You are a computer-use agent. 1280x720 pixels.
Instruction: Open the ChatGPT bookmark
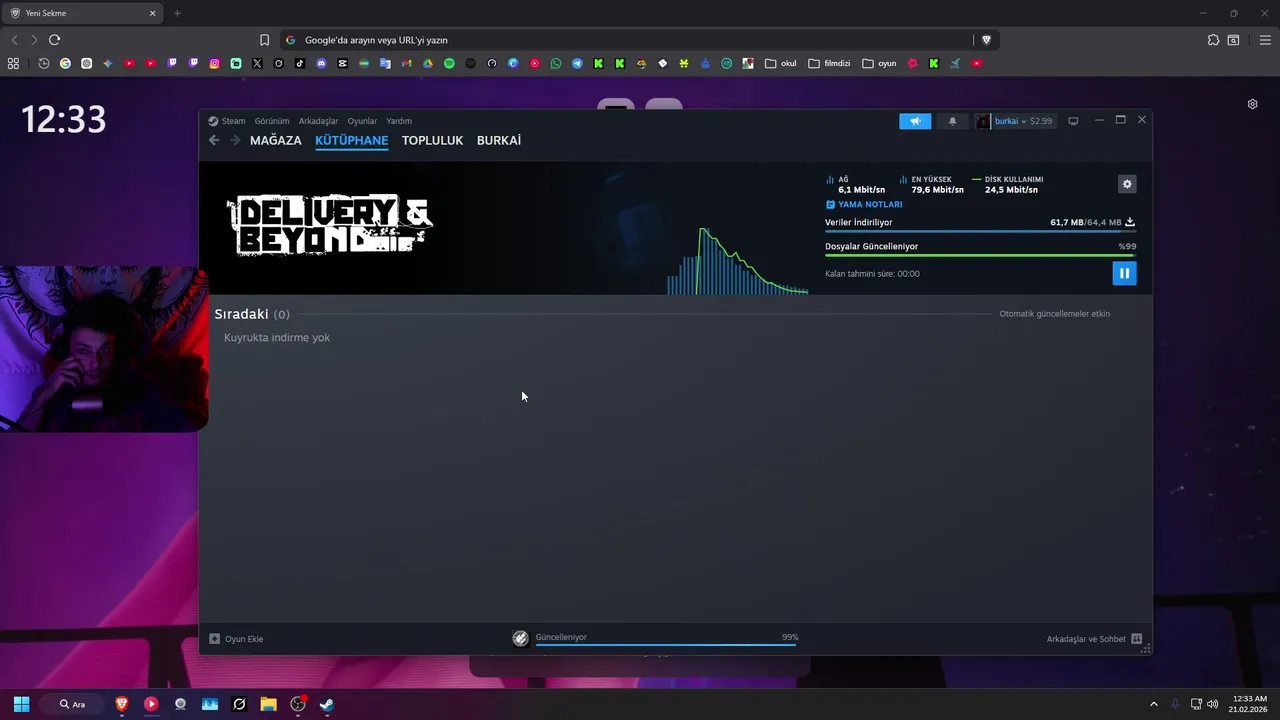coord(86,63)
